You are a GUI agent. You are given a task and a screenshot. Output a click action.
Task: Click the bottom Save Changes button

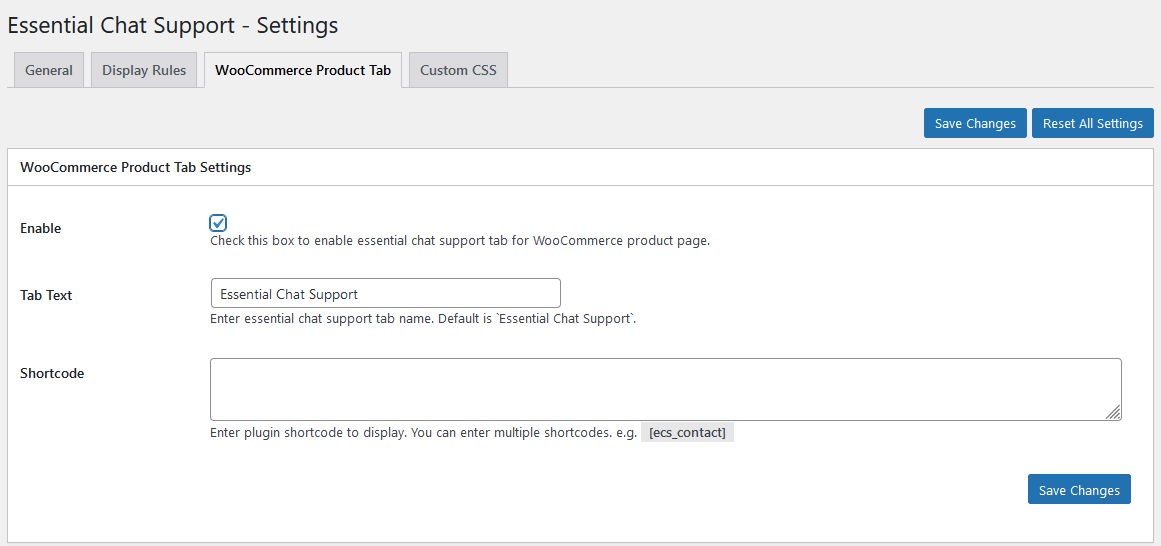[1079, 490]
